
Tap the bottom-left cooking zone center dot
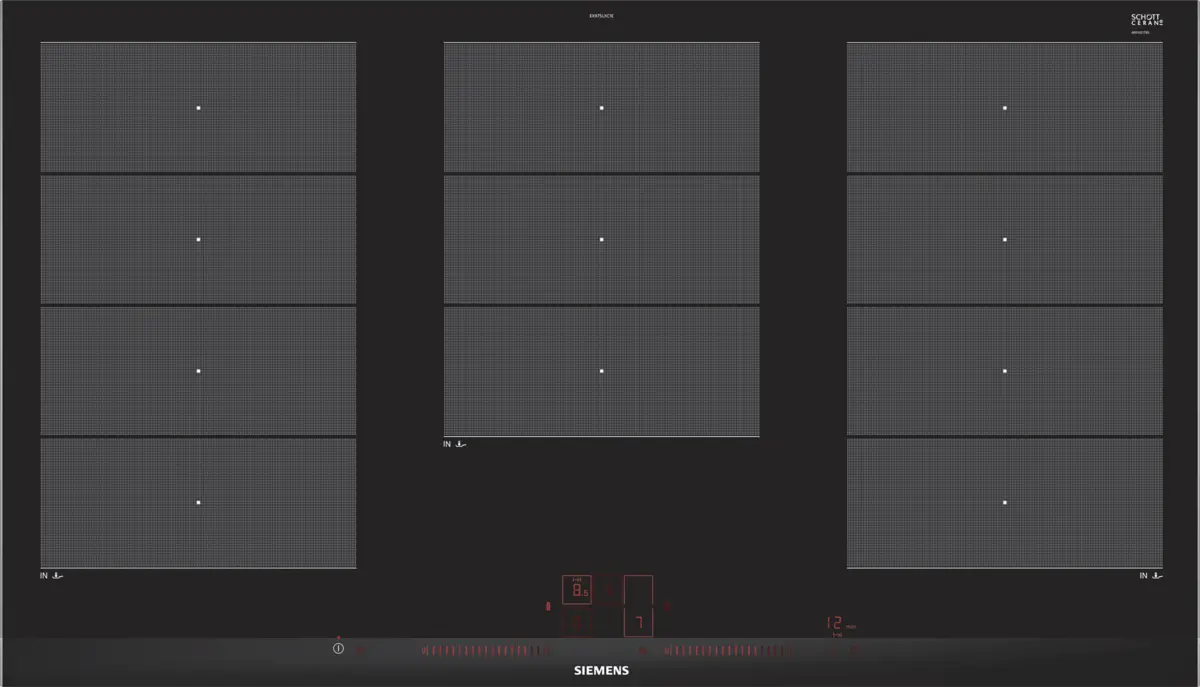[198, 502]
